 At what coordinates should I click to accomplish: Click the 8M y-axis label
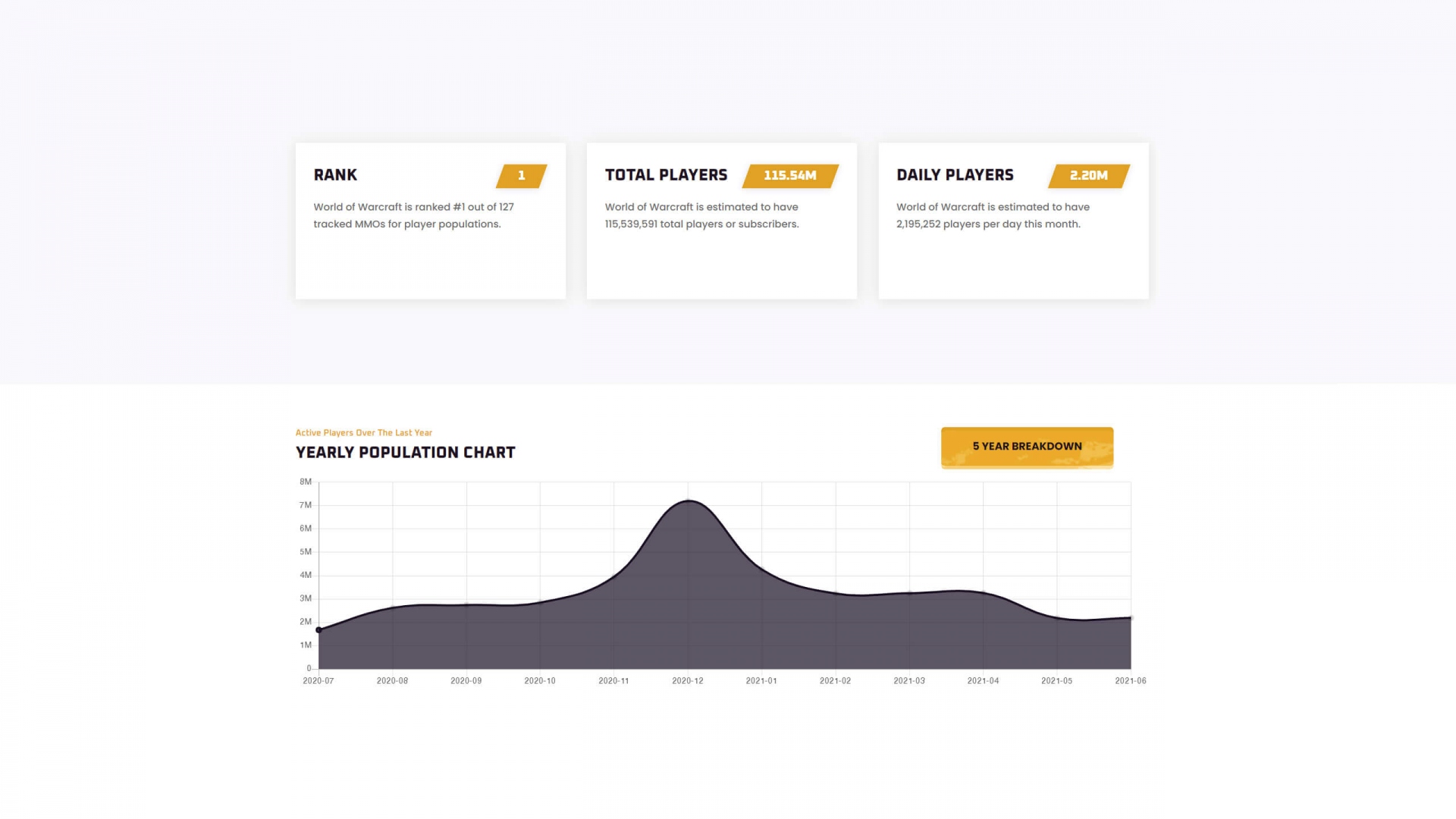pyautogui.click(x=306, y=482)
